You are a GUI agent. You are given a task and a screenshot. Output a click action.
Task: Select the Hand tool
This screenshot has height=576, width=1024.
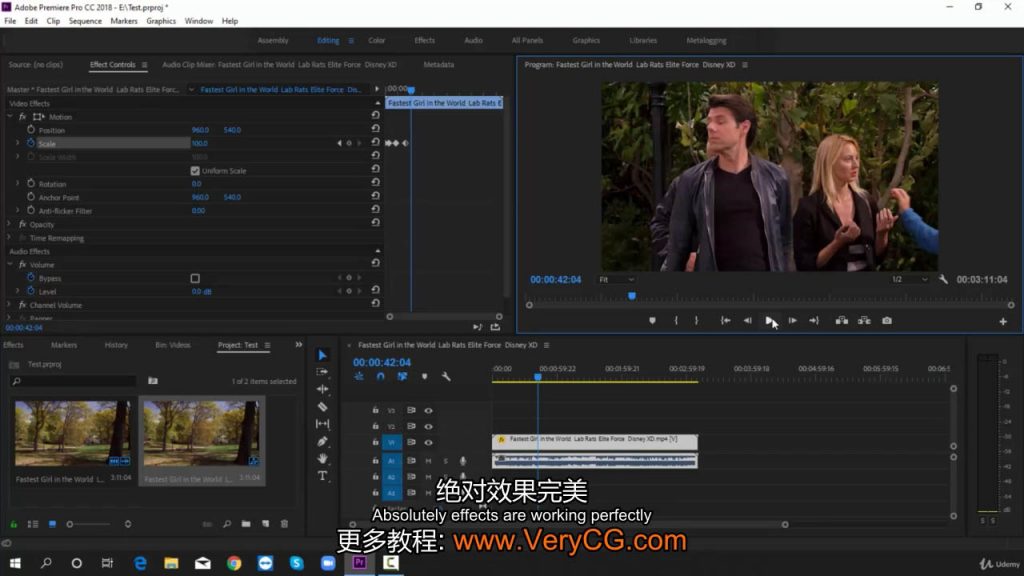(x=323, y=458)
